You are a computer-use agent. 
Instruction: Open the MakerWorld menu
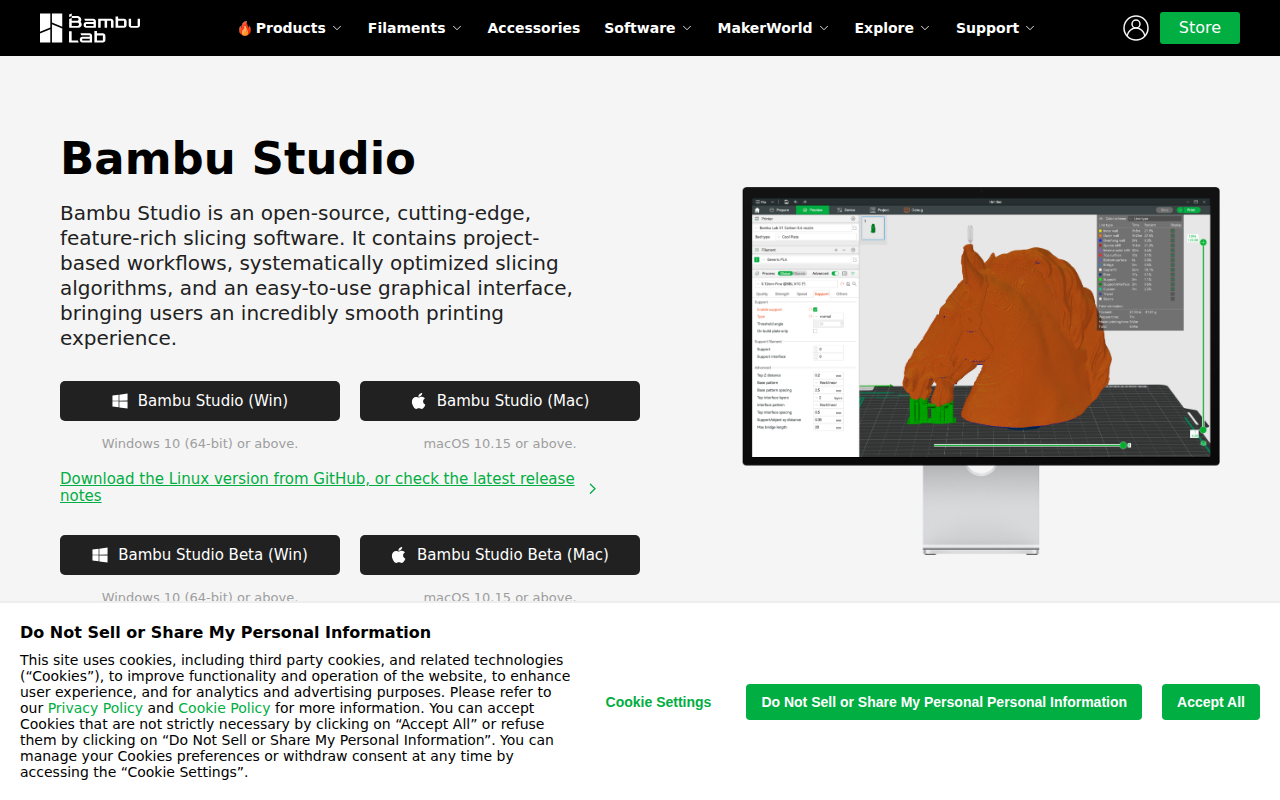(x=773, y=28)
